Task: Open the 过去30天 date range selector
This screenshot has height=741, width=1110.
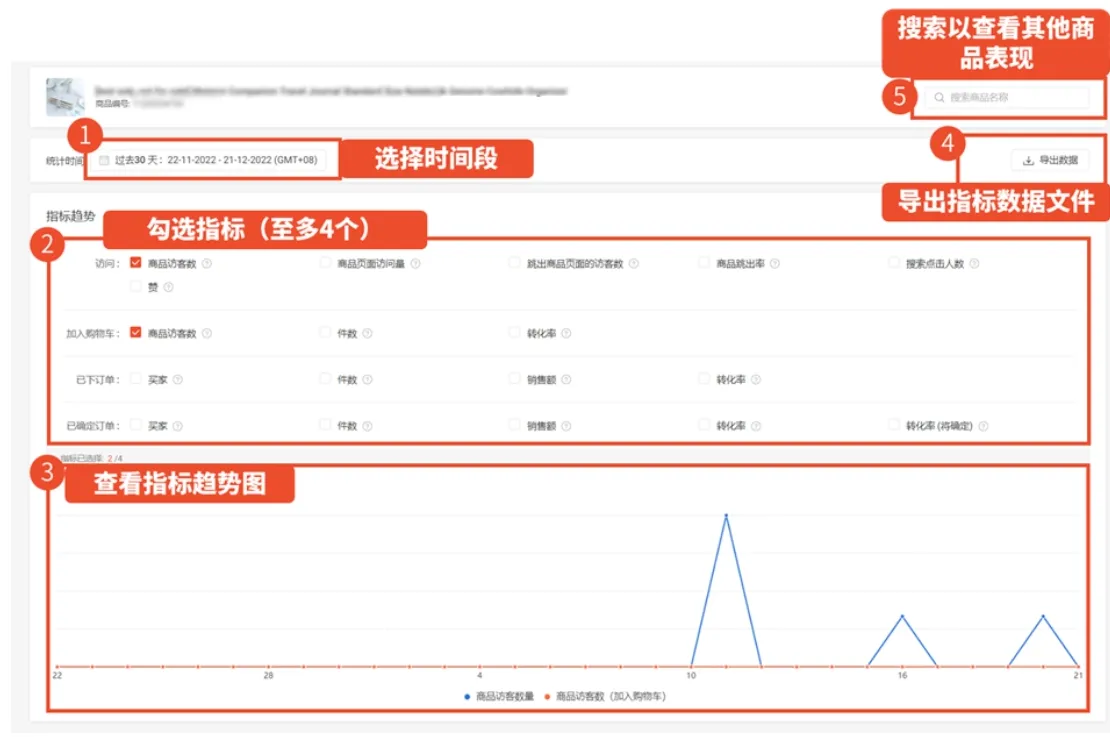Action: (x=210, y=159)
